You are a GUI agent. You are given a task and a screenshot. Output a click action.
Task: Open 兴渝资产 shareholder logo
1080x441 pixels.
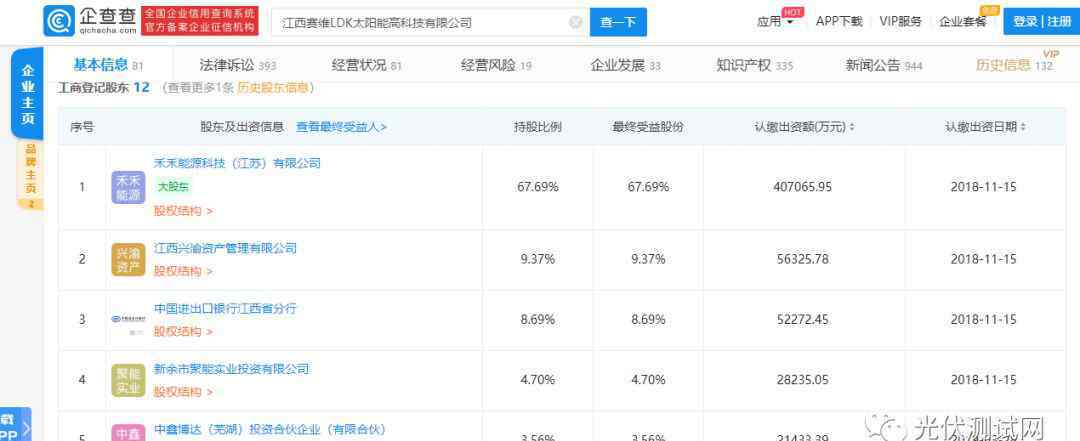click(128, 260)
